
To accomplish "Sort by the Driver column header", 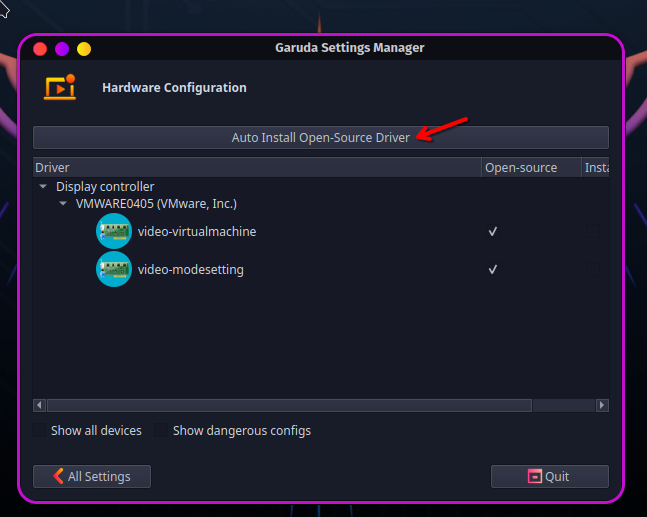I will [x=257, y=168].
